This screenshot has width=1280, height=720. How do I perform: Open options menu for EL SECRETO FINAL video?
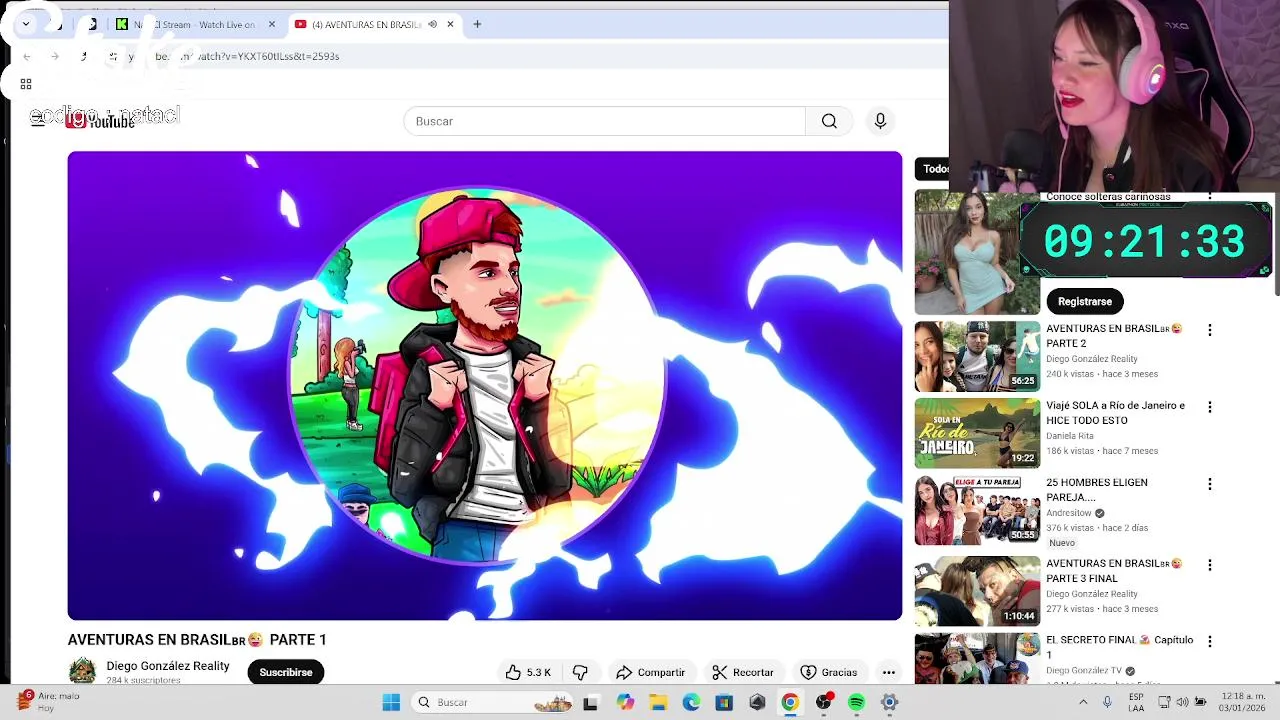1210,641
